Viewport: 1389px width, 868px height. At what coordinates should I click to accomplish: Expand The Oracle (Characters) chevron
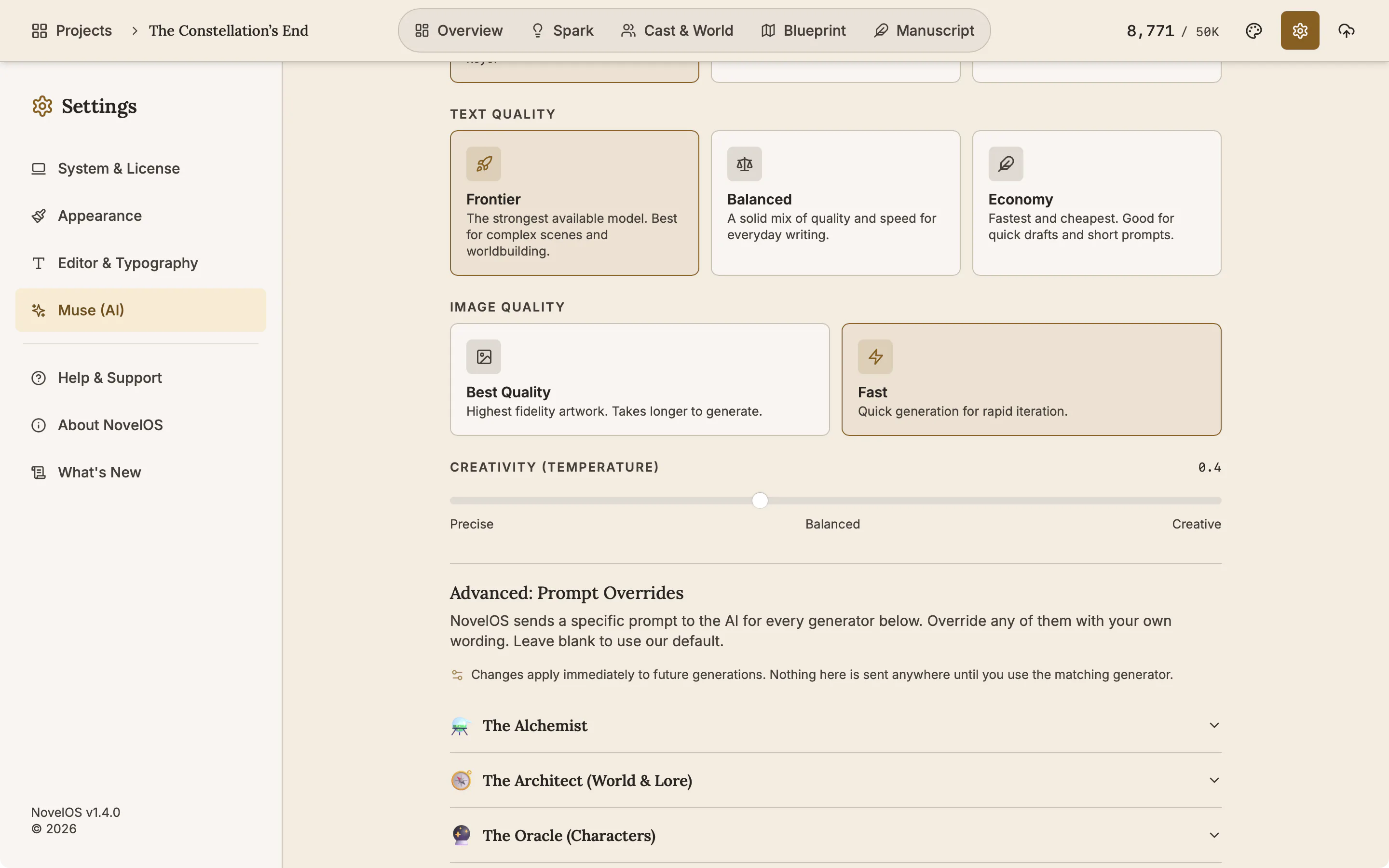1214,835
